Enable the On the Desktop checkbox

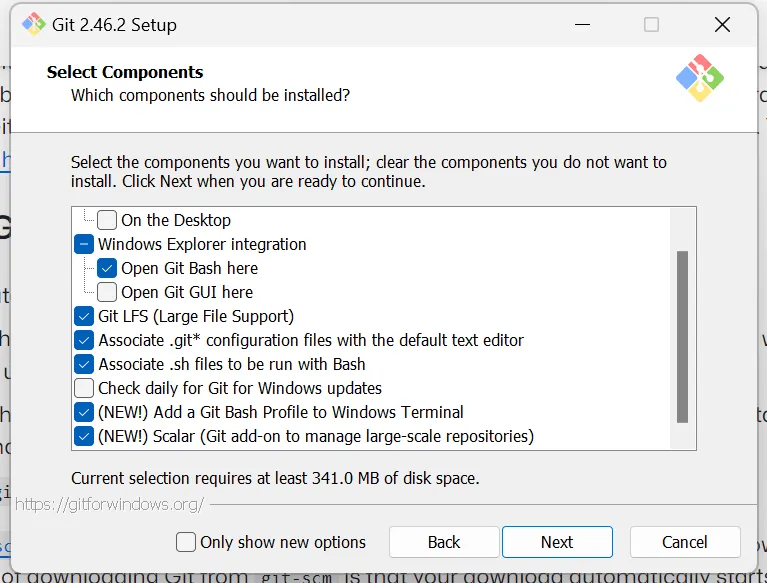(x=107, y=220)
